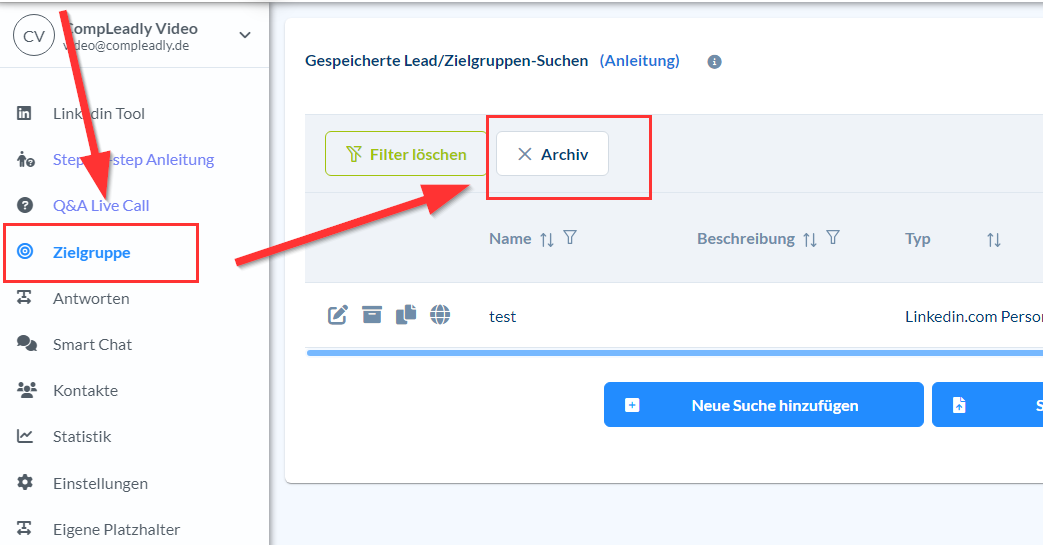
Task: Expand the CompLeadly Video account dropdown
Action: pyautogui.click(x=245, y=36)
